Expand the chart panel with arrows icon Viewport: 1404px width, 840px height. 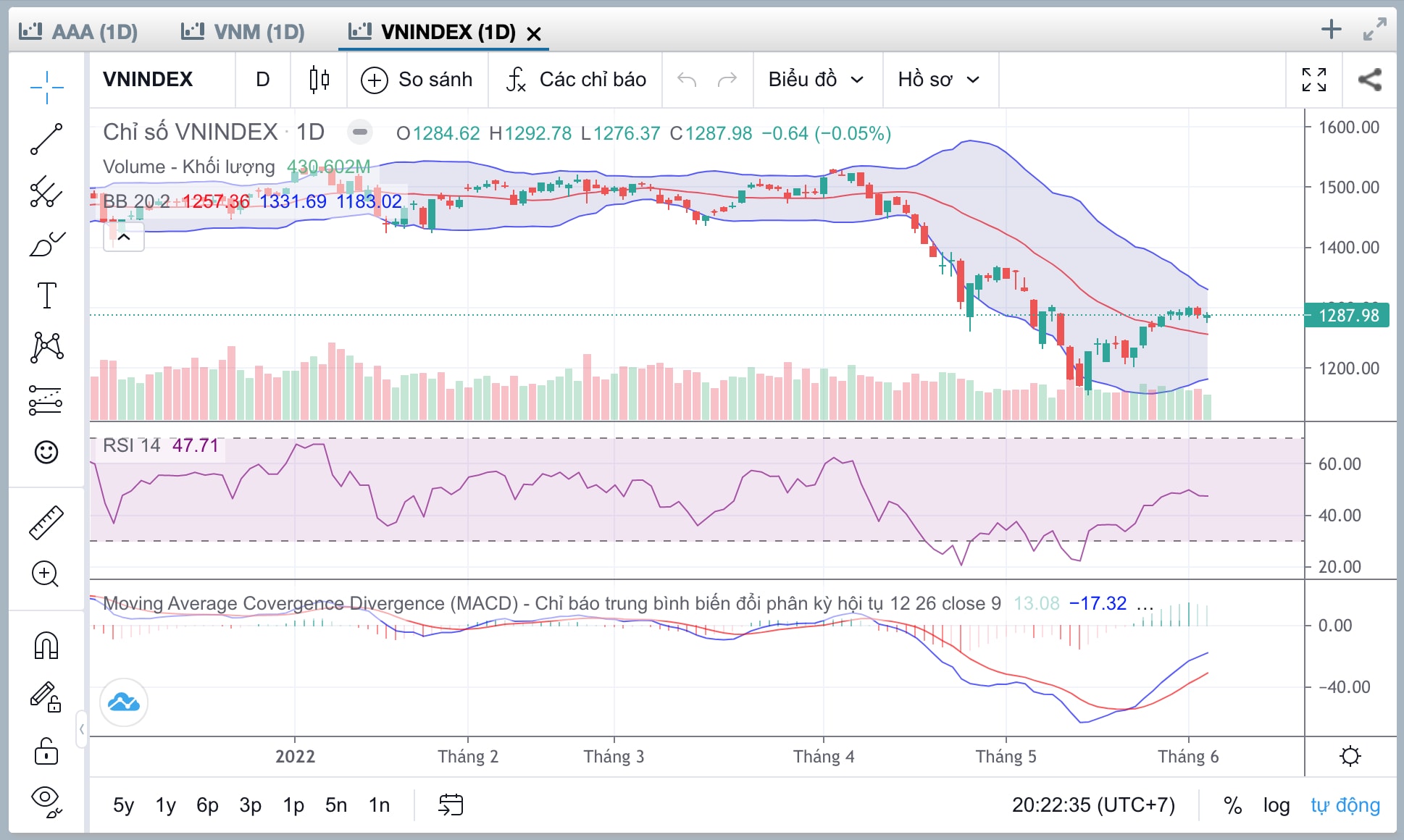(1374, 30)
